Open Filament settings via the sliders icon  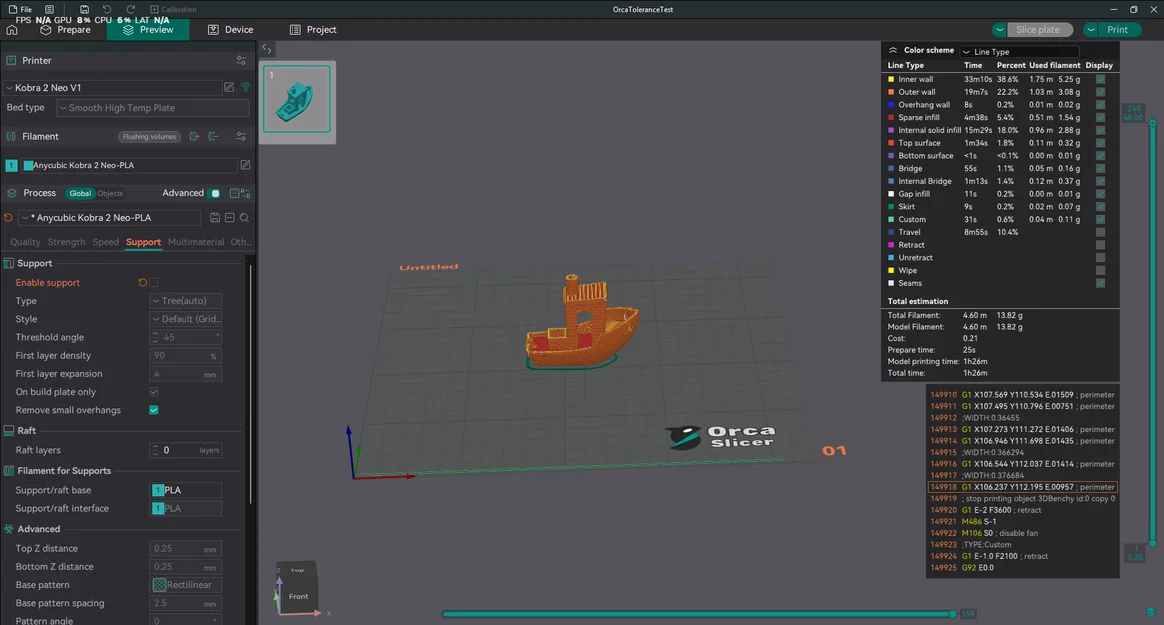coord(240,136)
